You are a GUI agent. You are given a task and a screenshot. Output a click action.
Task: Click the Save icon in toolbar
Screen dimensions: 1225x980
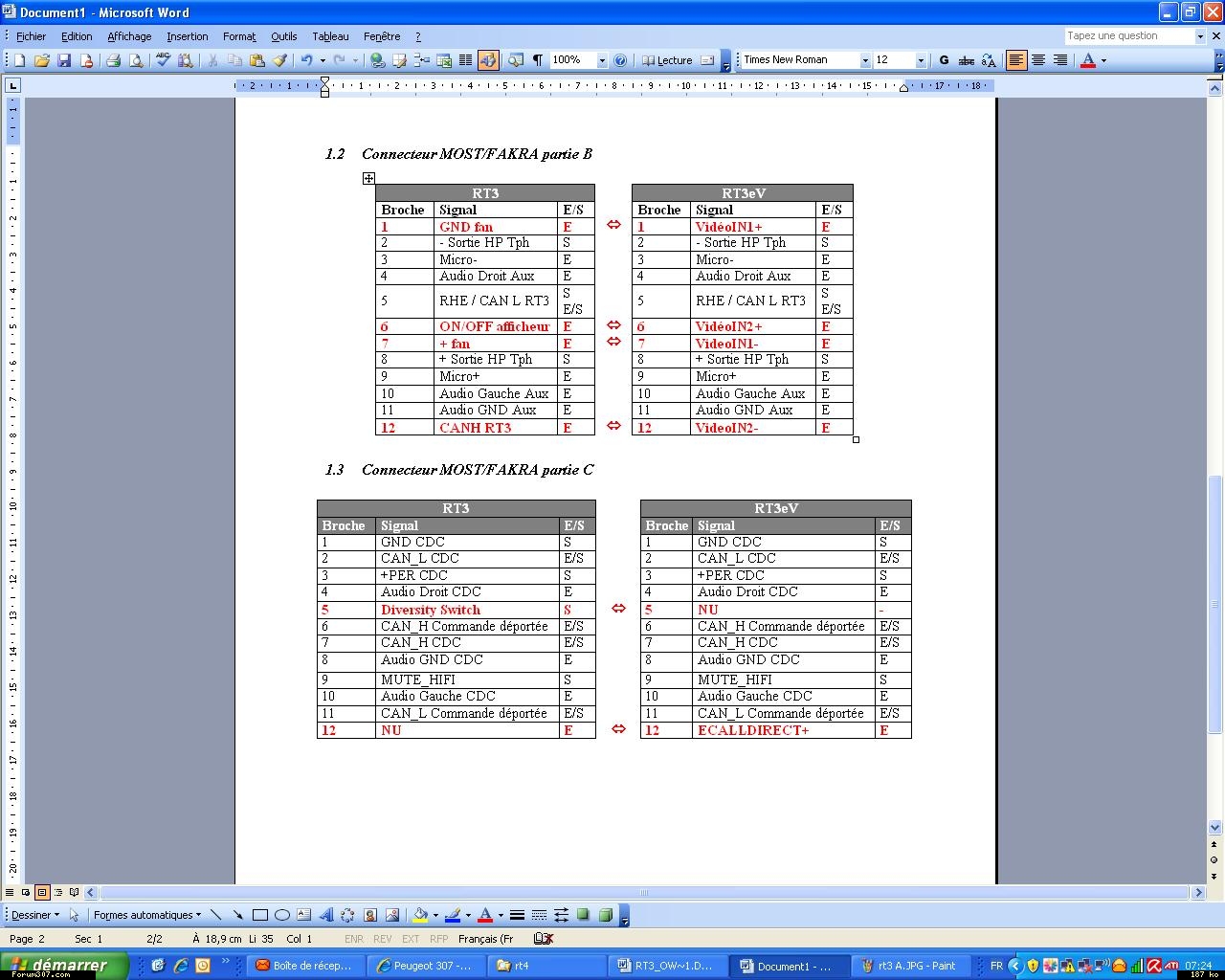(64, 60)
